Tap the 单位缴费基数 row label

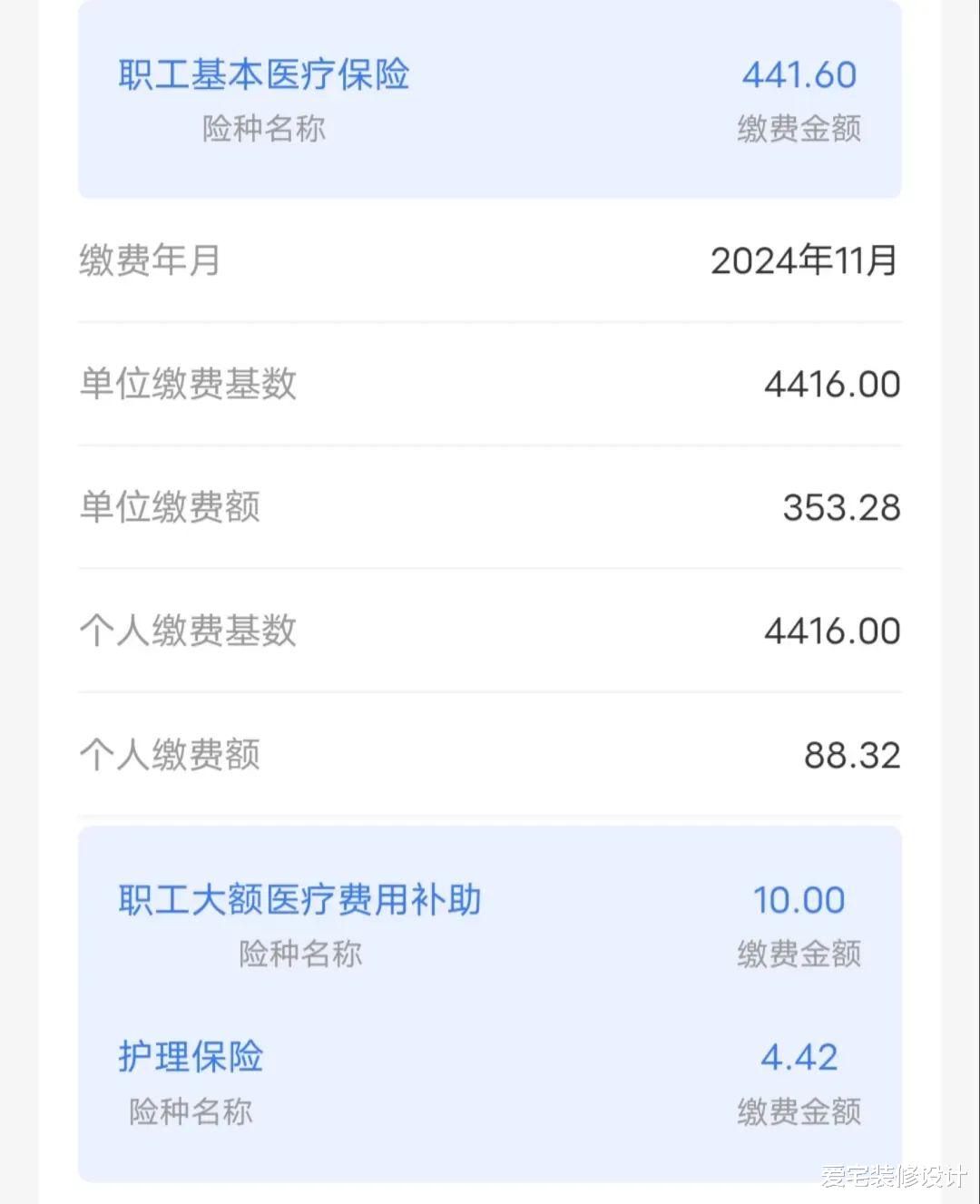[x=188, y=384]
